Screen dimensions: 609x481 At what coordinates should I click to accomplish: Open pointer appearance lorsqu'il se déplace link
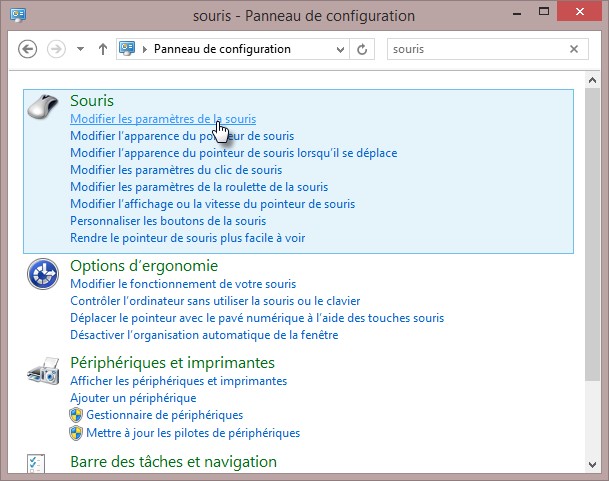(x=234, y=153)
